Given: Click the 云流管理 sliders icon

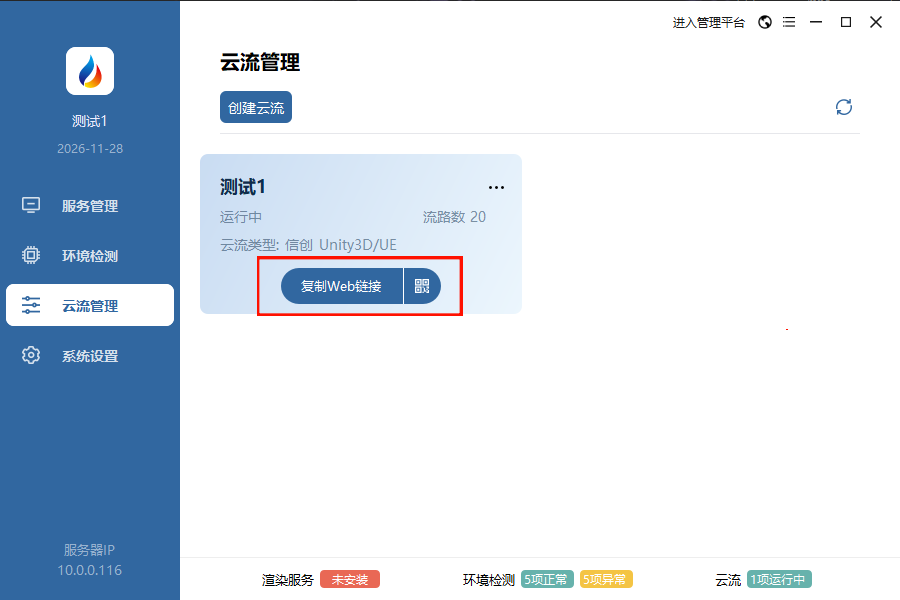Looking at the screenshot, I should pyautogui.click(x=31, y=305).
